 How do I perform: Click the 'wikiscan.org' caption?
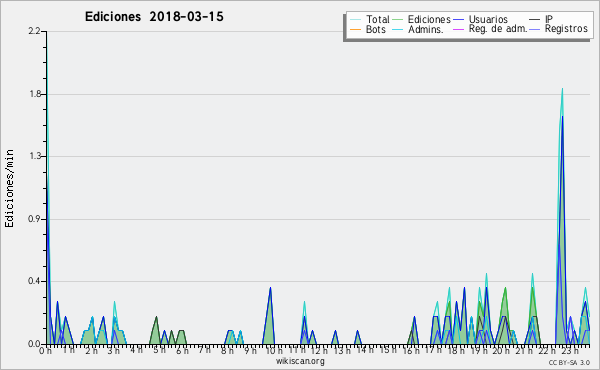pos(300,361)
